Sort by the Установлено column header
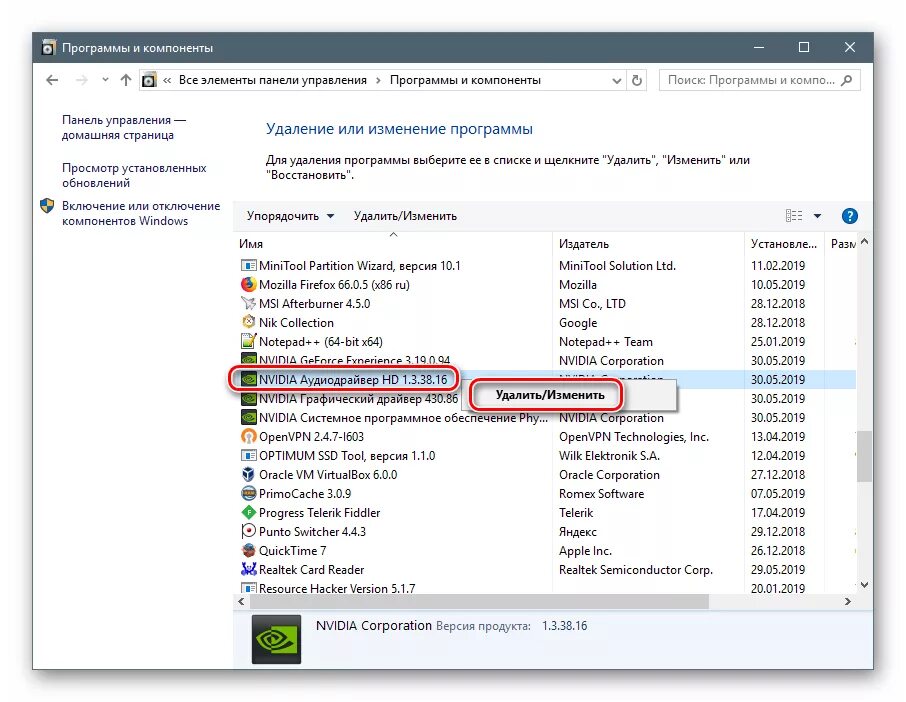Viewport: 906px width, 702px height. (x=784, y=244)
